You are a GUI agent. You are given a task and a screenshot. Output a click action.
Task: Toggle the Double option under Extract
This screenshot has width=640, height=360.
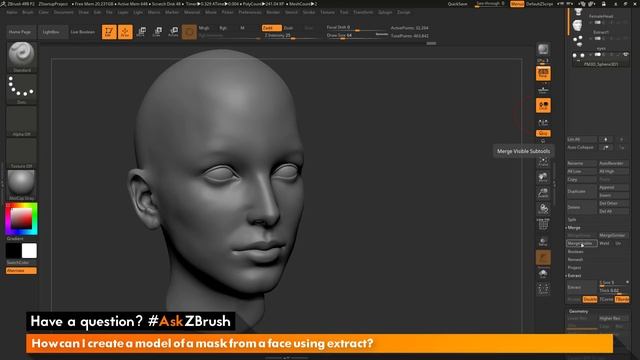(x=590, y=300)
